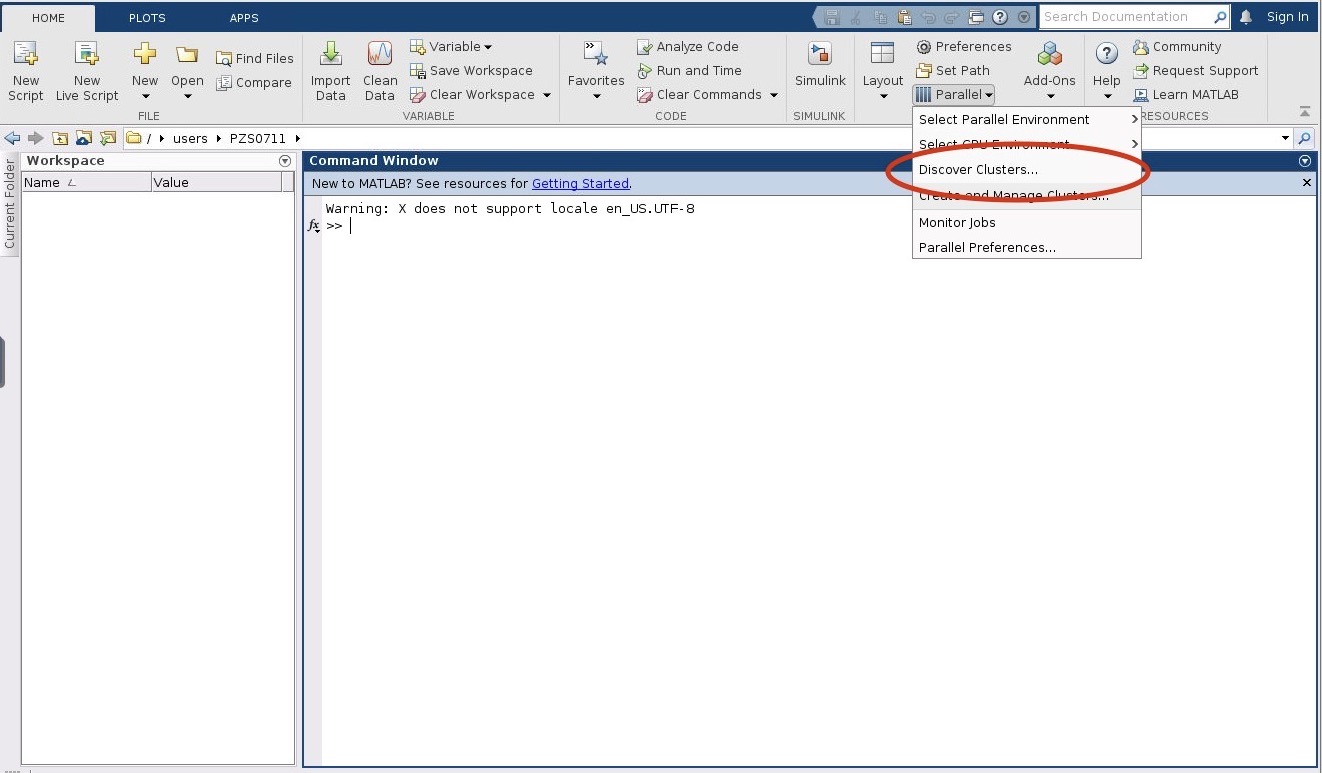Open the Current Folder side tab
The height and width of the screenshot is (773, 1322).
click(10, 203)
